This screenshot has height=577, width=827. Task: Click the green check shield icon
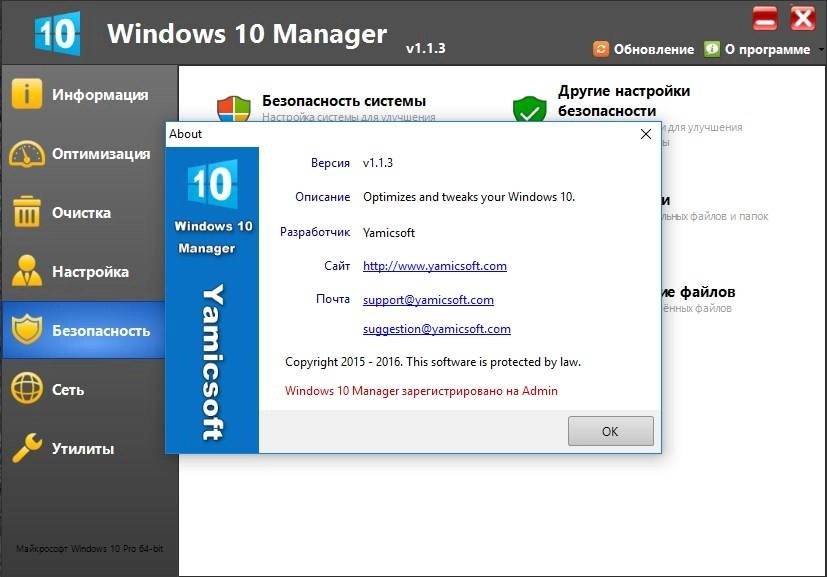(530, 109)
